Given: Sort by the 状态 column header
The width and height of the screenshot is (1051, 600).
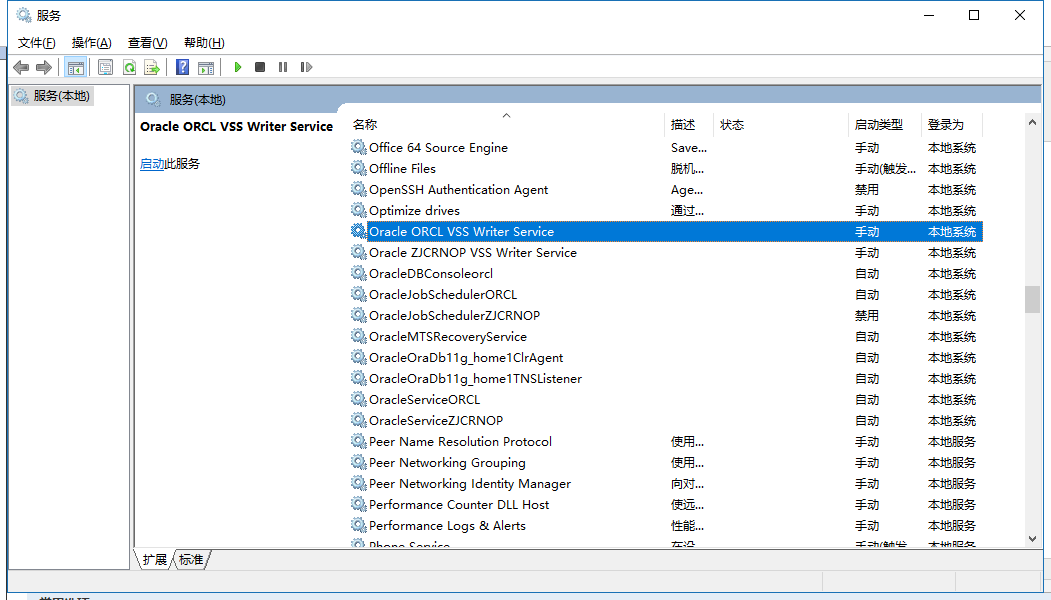Looking at the screenshot, I should click(x=780, y=125).
